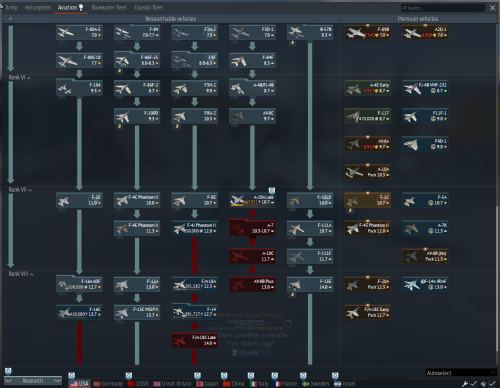Select the B-57B bomber card
The height and width of the screenshot is (388, 500).
[x=310, y=32]
